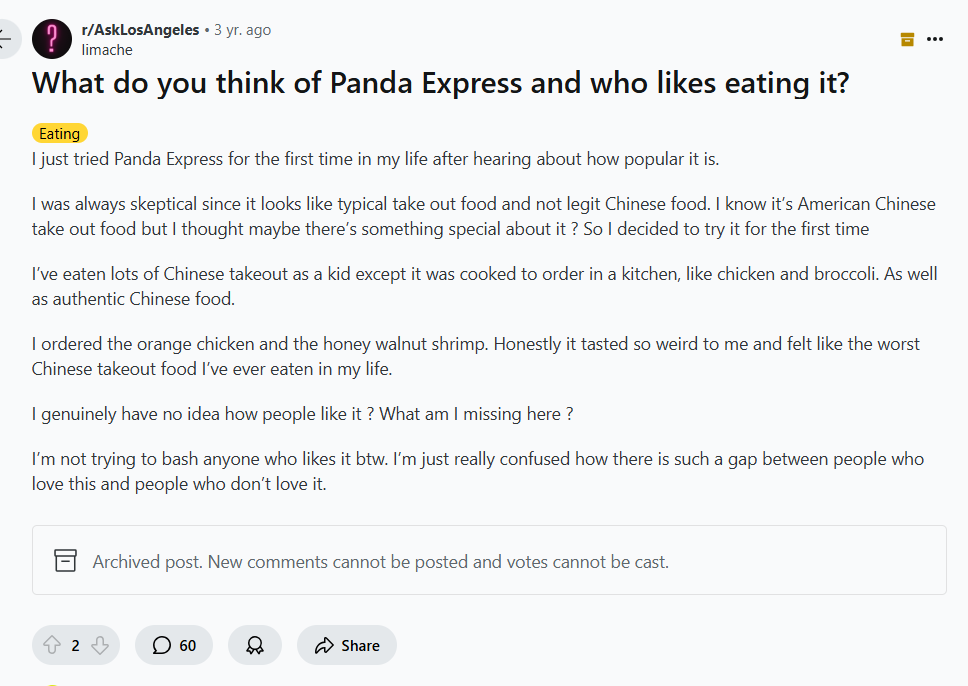This screenshot has width=968, height=686.
Task: Click the back arrow button
Action: click(x=6, y=39)
